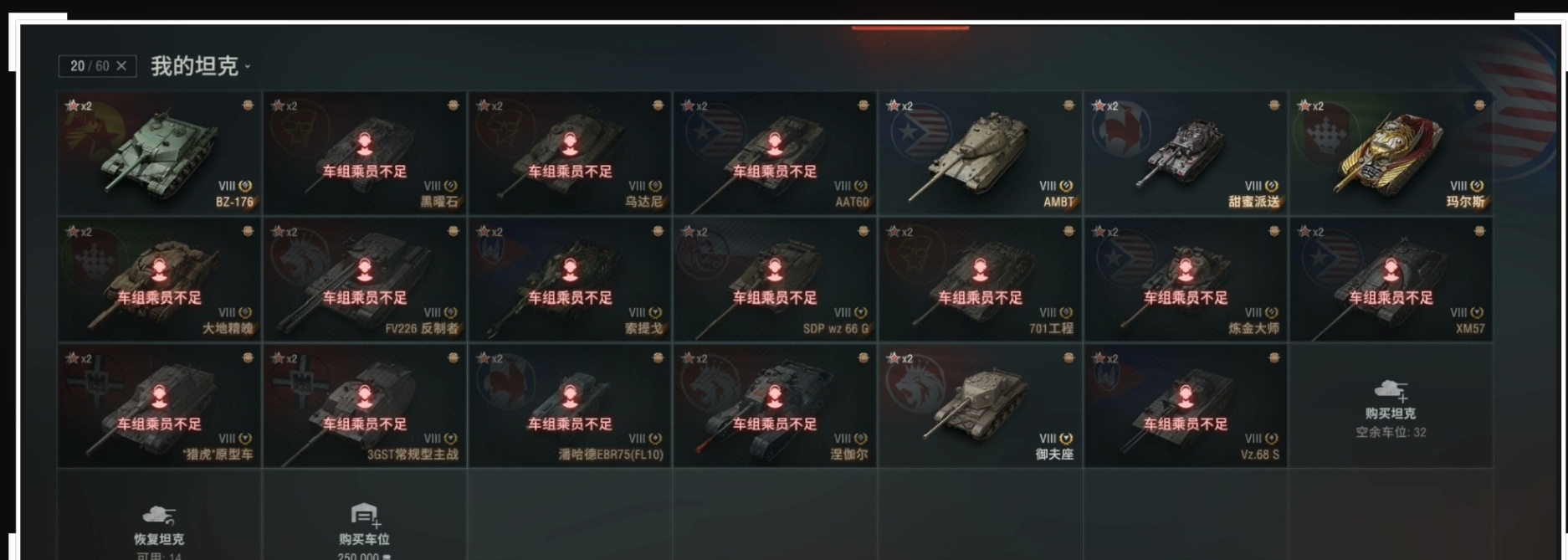
Task: Click the coin icon on 甜蜜派送 card
Action: tap(1274, 105)
